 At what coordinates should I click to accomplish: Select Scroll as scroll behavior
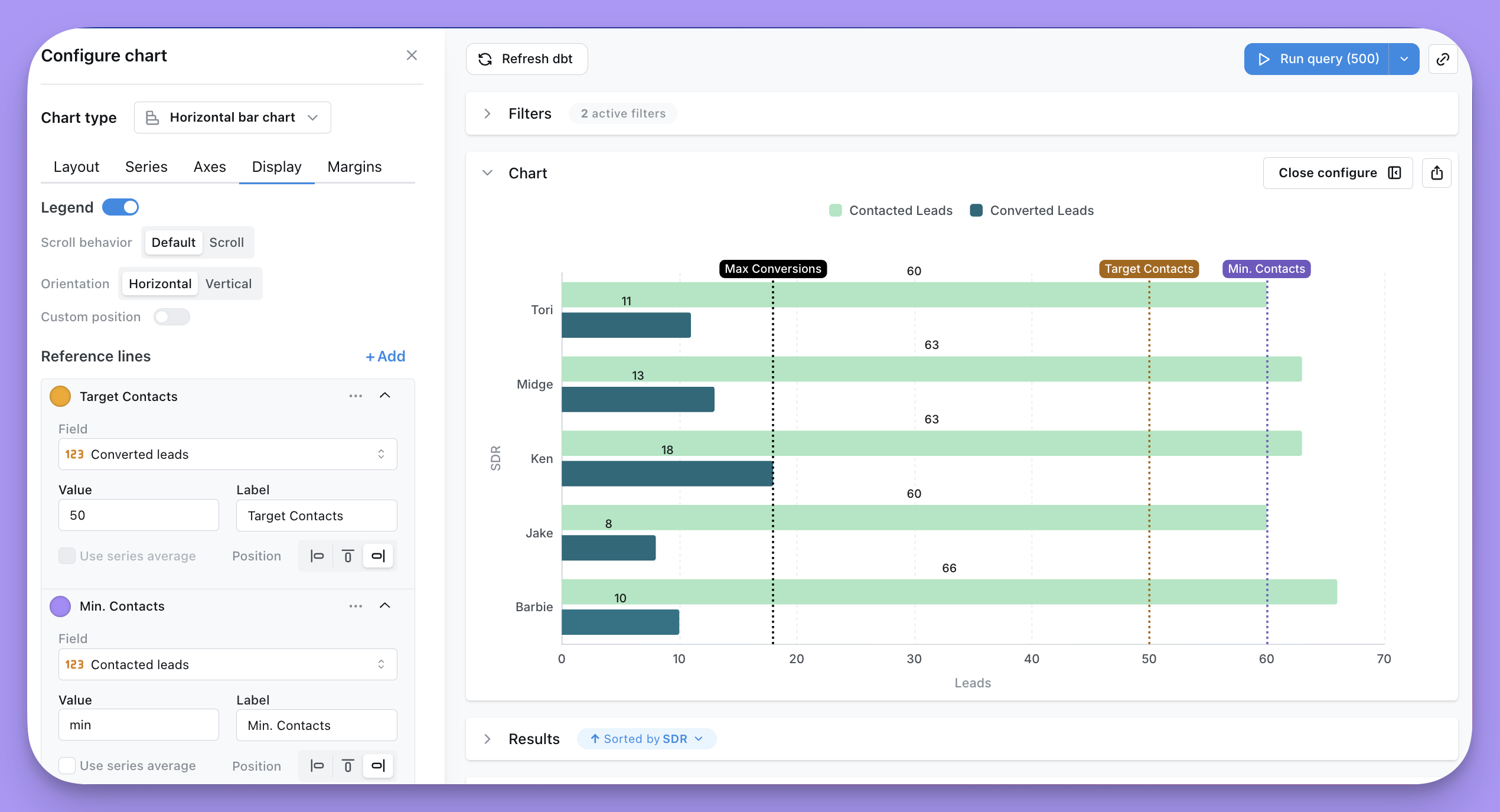coord(226,243)
